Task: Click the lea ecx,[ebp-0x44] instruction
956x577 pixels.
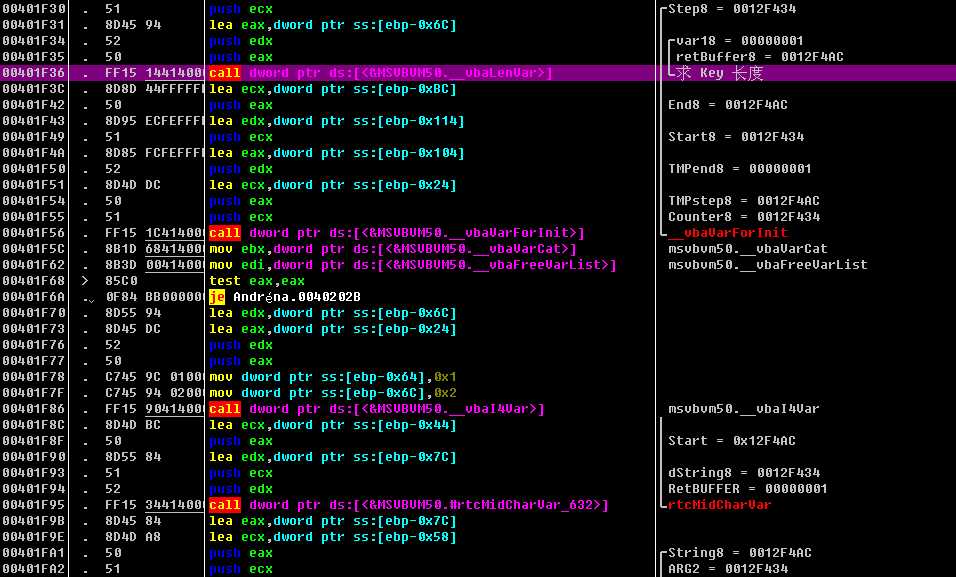Action: coord(333,425)
